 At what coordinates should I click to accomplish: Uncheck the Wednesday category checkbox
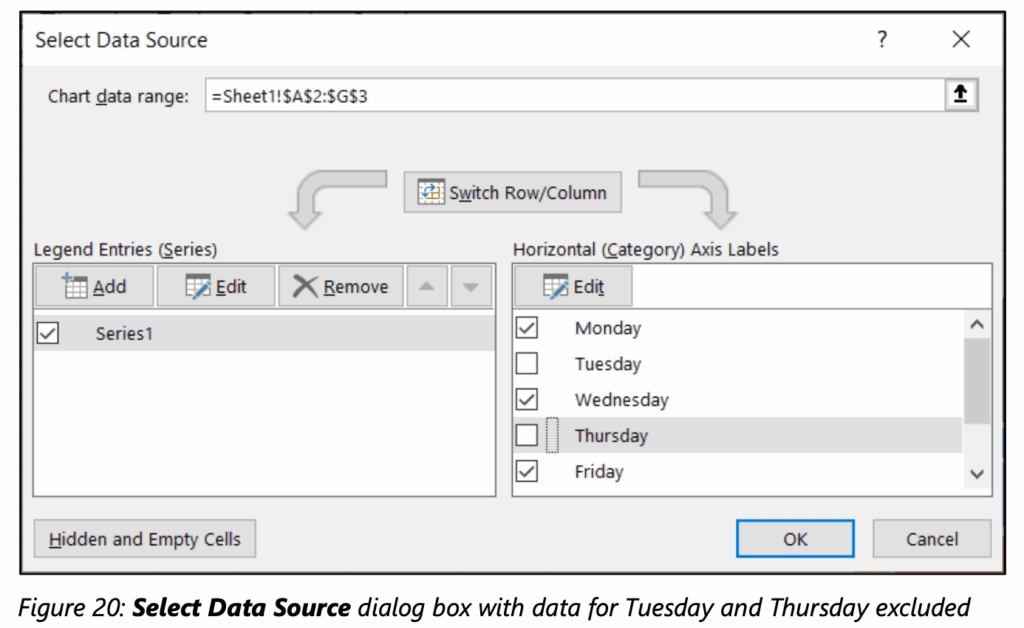[527, 400]
